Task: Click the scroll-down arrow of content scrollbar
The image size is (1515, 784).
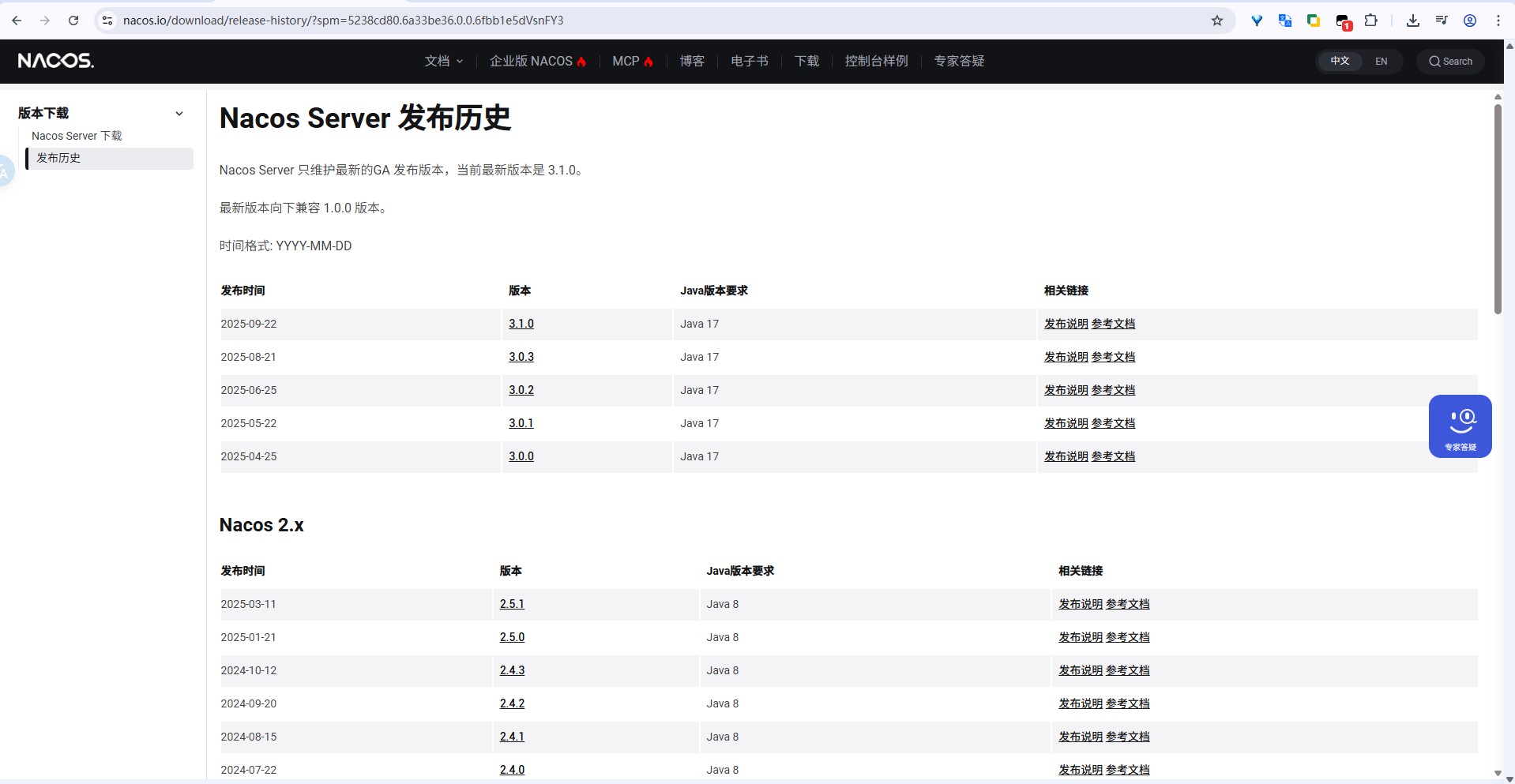Action: tap(1498, 773)
